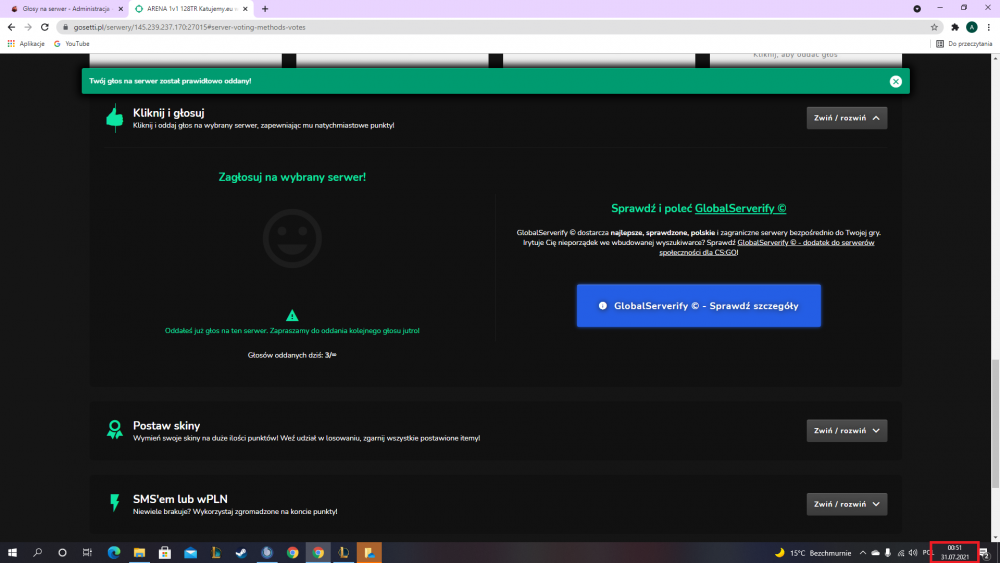This screenshot has height=563, width=1000.
Task: Switch to the Głosy na serwer - Administracja tab
Action: [x=64, y=9]
